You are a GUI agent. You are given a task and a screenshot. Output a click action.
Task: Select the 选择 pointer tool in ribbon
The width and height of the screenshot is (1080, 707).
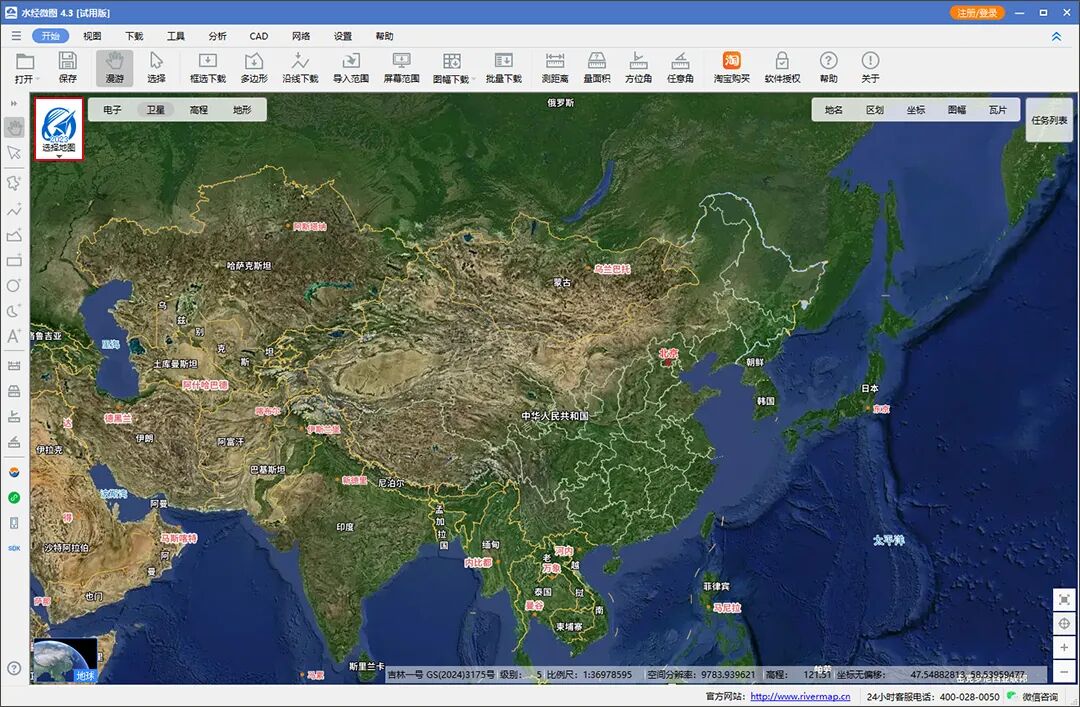156,68
